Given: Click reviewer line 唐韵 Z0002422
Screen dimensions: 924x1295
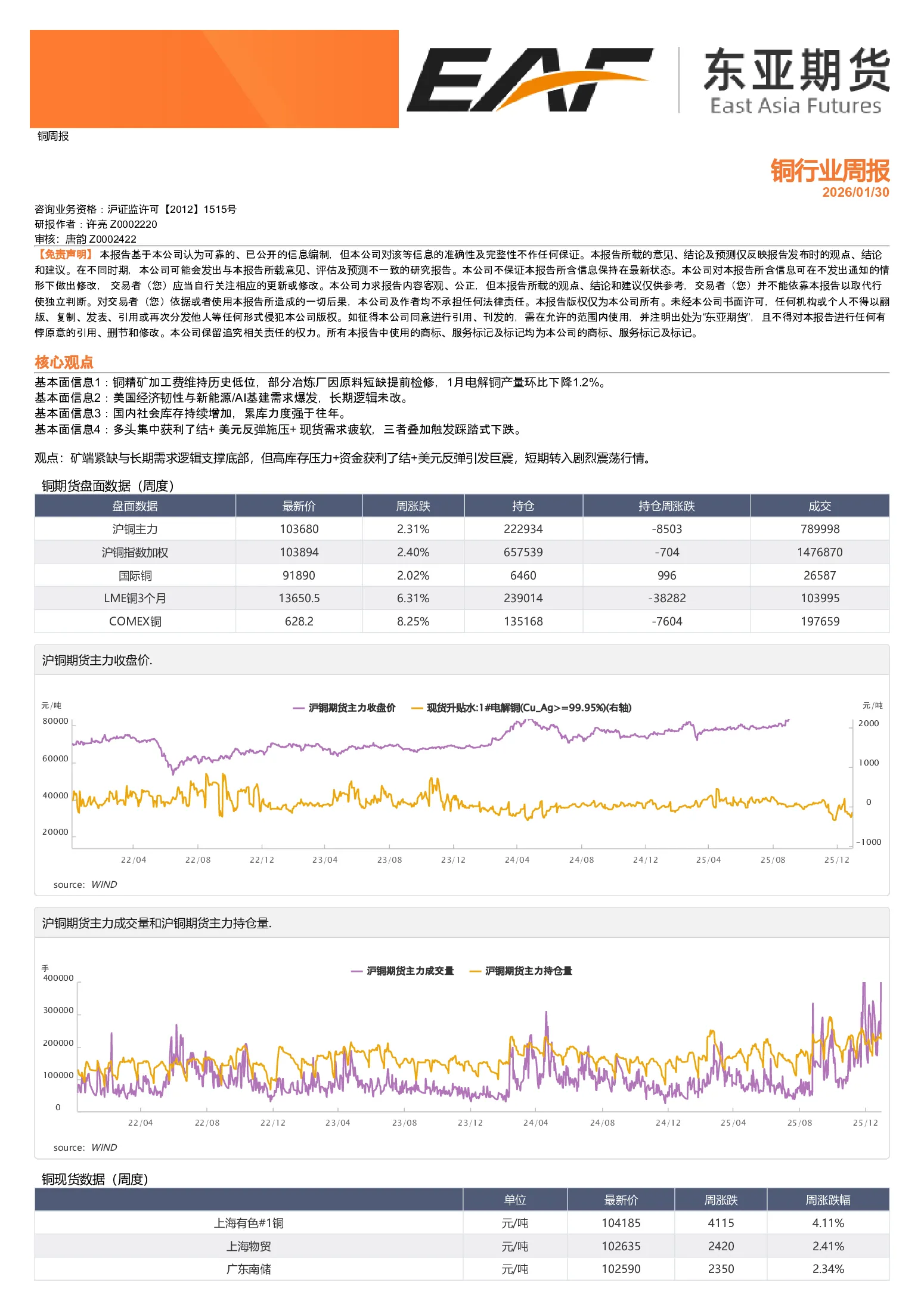Looking at the screenshot, I should 85,239.
